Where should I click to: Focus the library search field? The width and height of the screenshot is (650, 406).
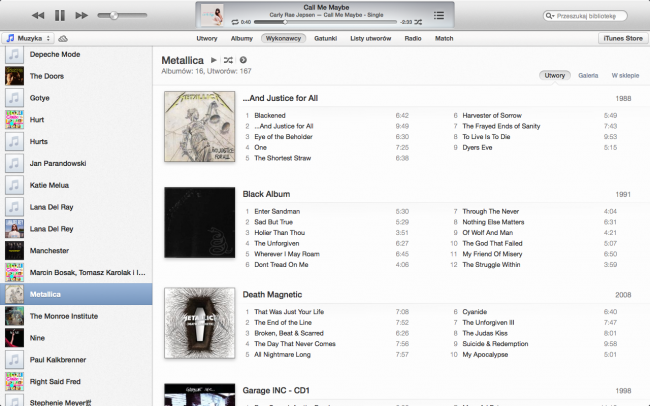[x=585, y=16]
